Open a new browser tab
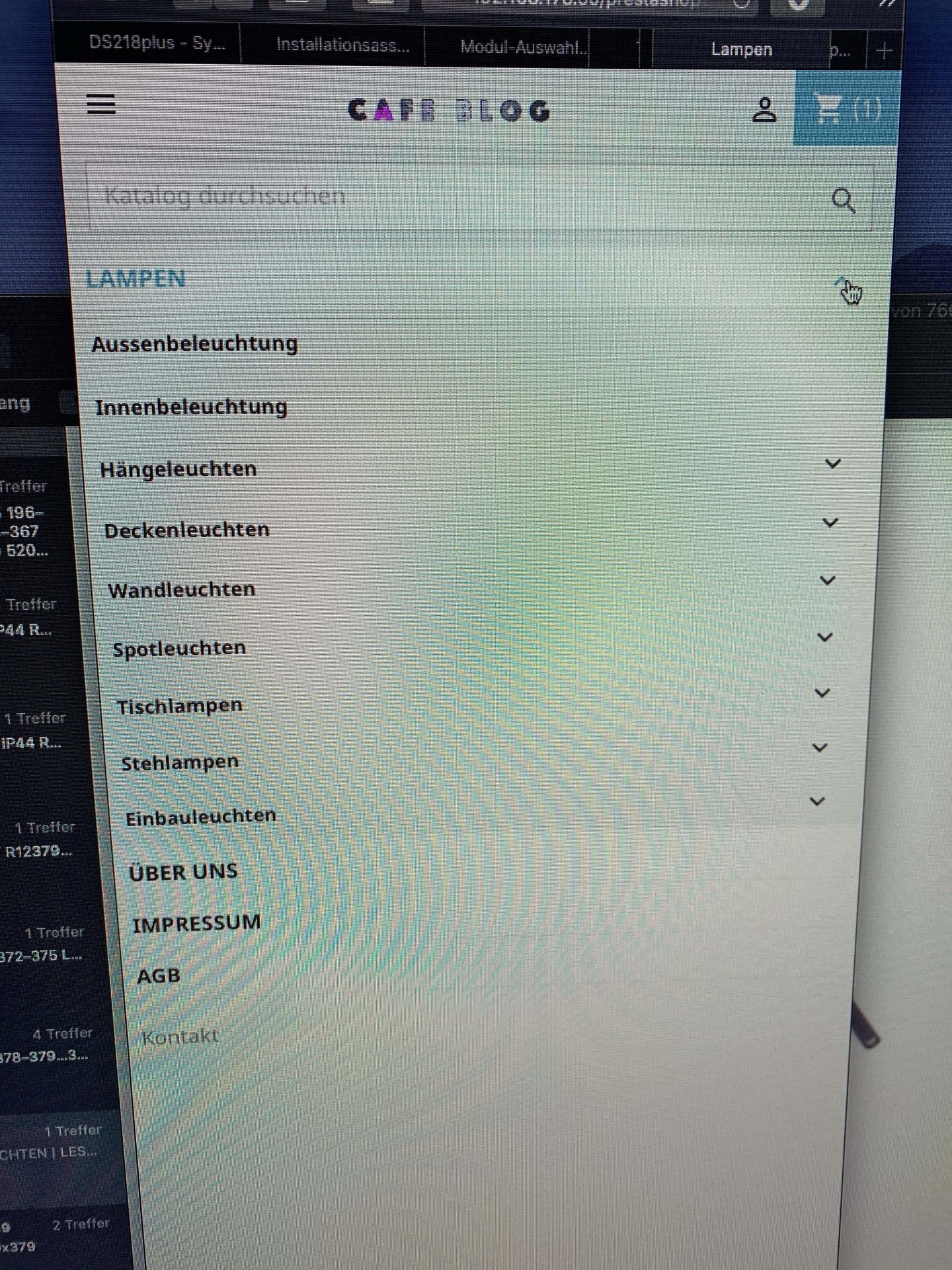Screen dimensions: 952x1270 coord(884,50)
